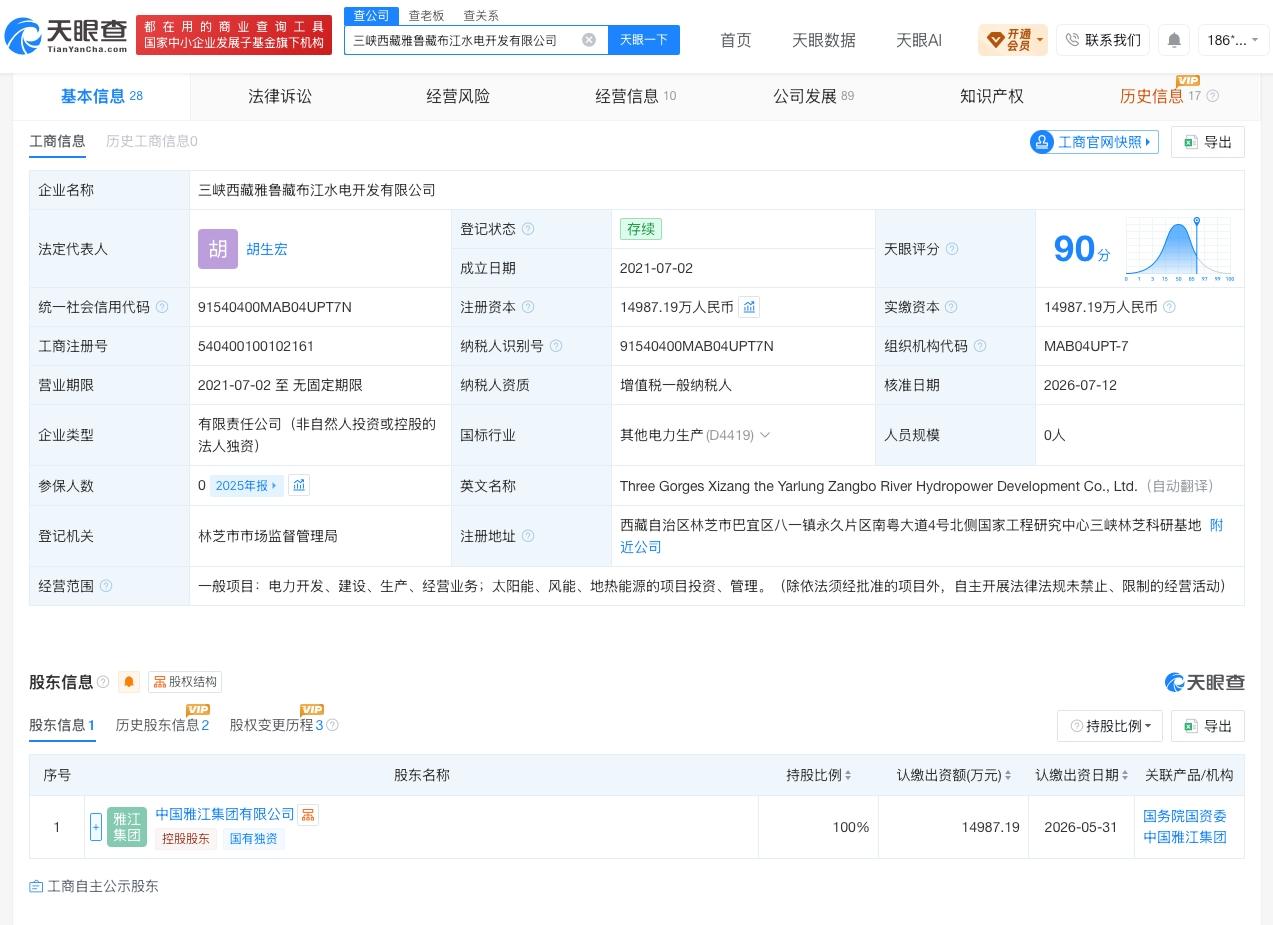The image size is (1273, 925).
Task: Sort by 认缴出资额(万元) column arrows
Action: click(1008, 775)
